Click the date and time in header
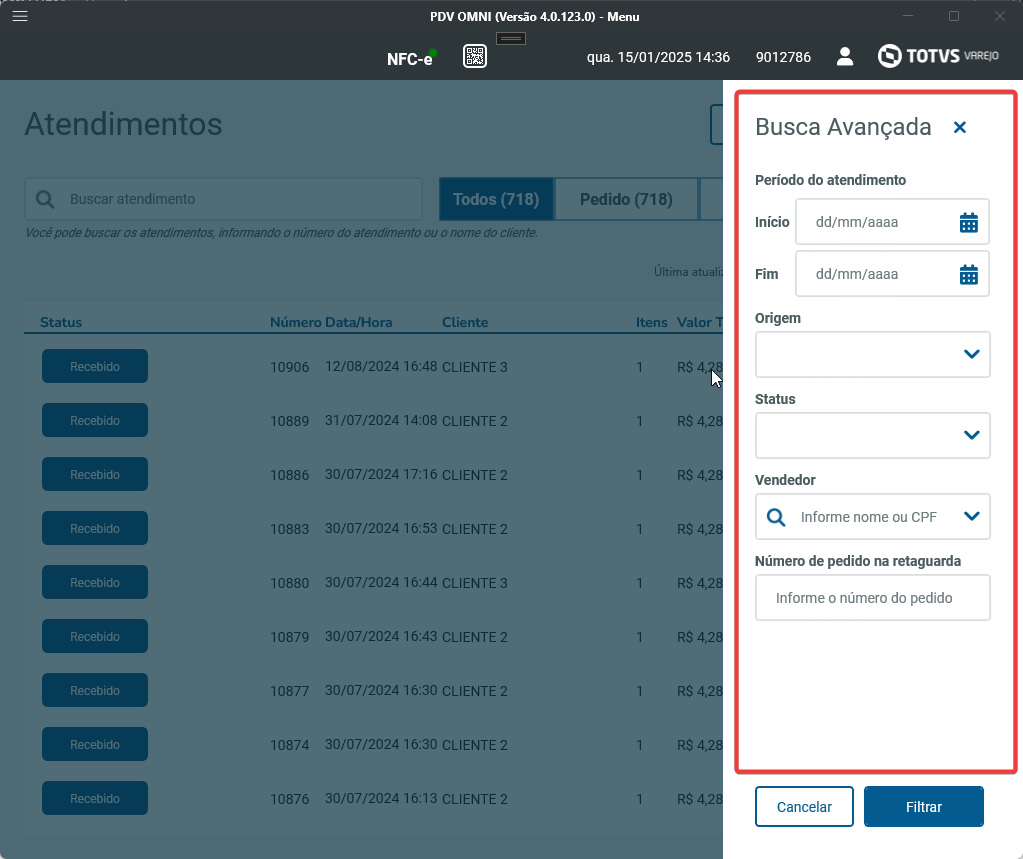1023x859 pixels. [x=658, y=57]
